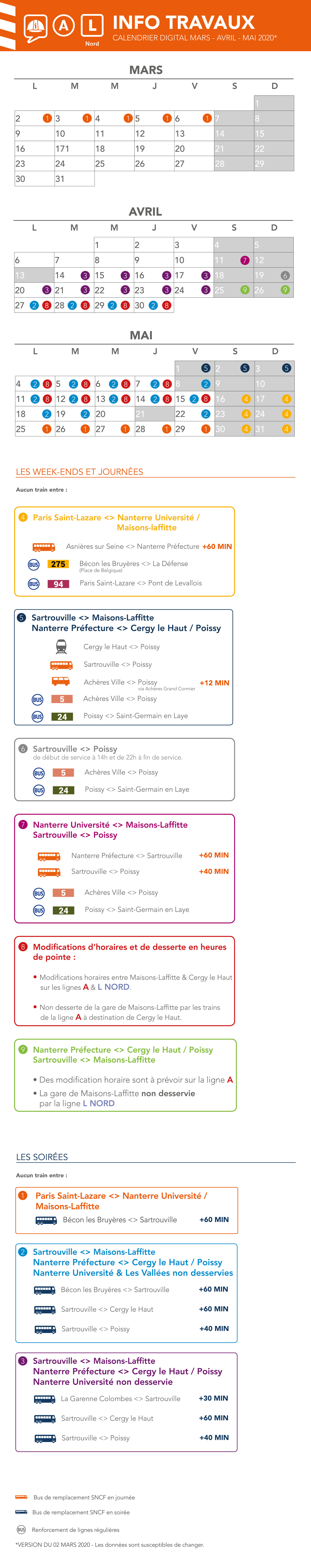
Task: Select March 2 calendar cell
Action: pos(34,118)
